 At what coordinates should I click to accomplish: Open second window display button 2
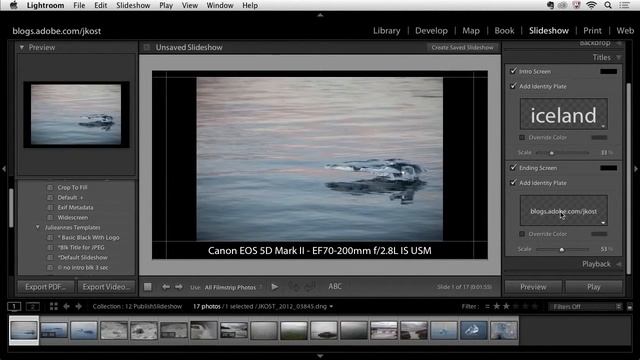(33, 306)
